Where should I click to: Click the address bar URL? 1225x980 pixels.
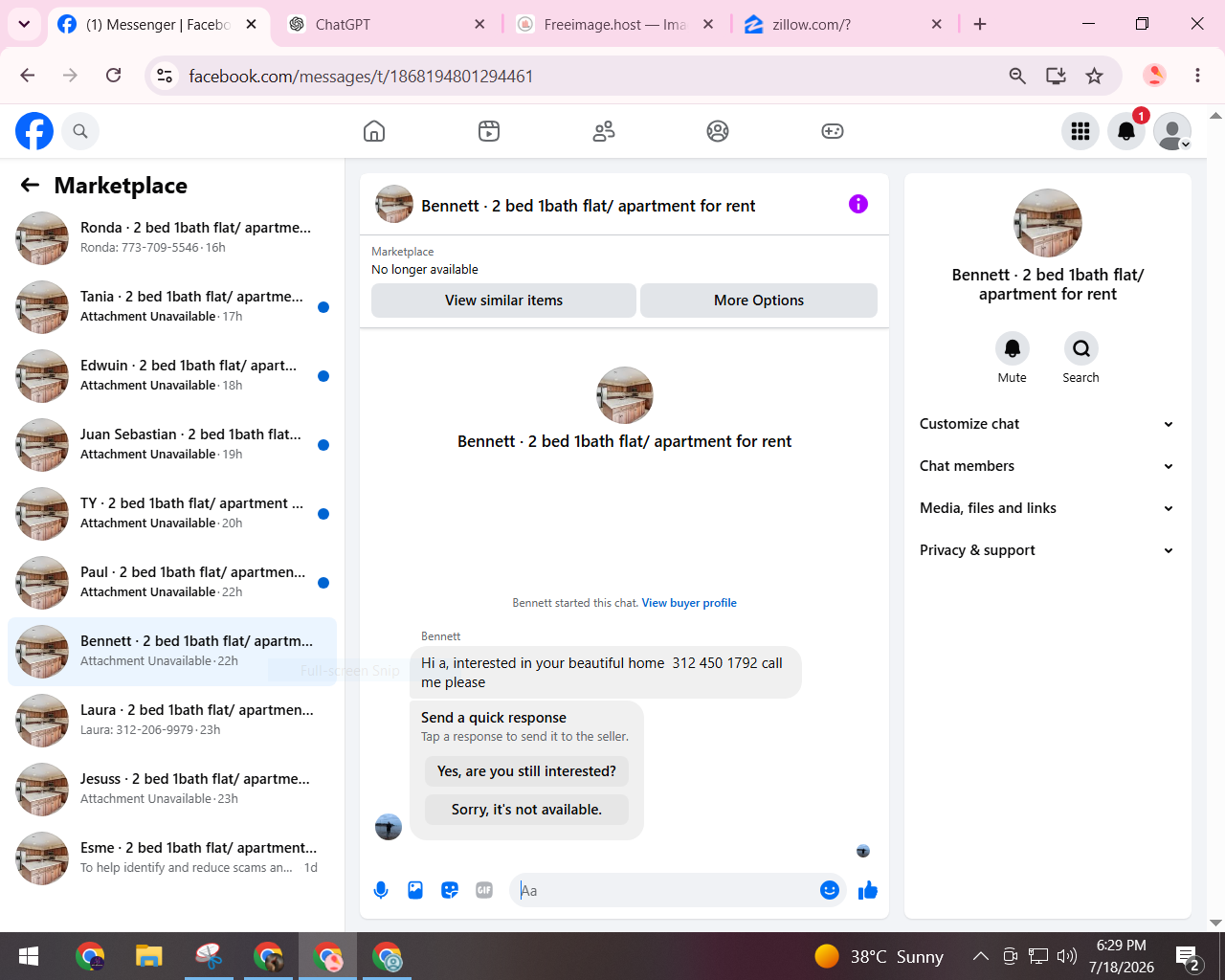coord(361,76)
